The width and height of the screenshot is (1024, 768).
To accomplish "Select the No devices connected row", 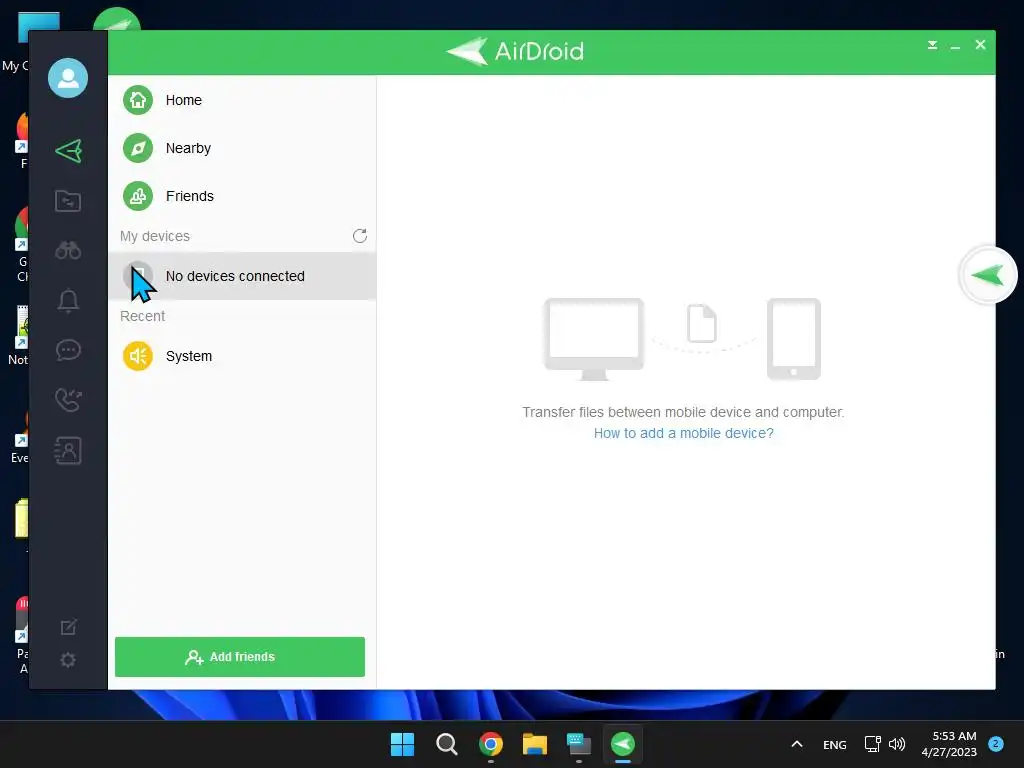I will click(242, 276).
